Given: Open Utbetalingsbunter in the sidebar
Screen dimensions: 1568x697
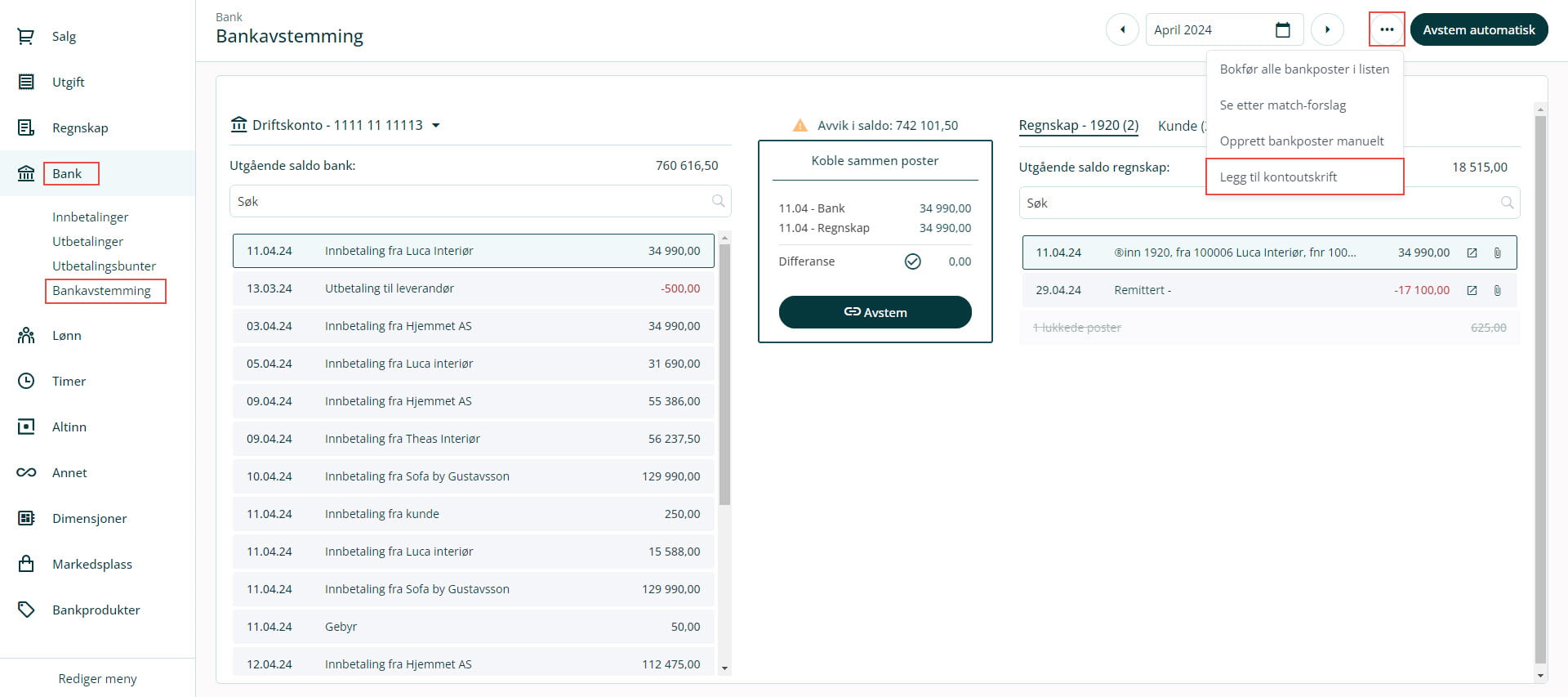Looking at the screenshot, I should tap(104, 266).
